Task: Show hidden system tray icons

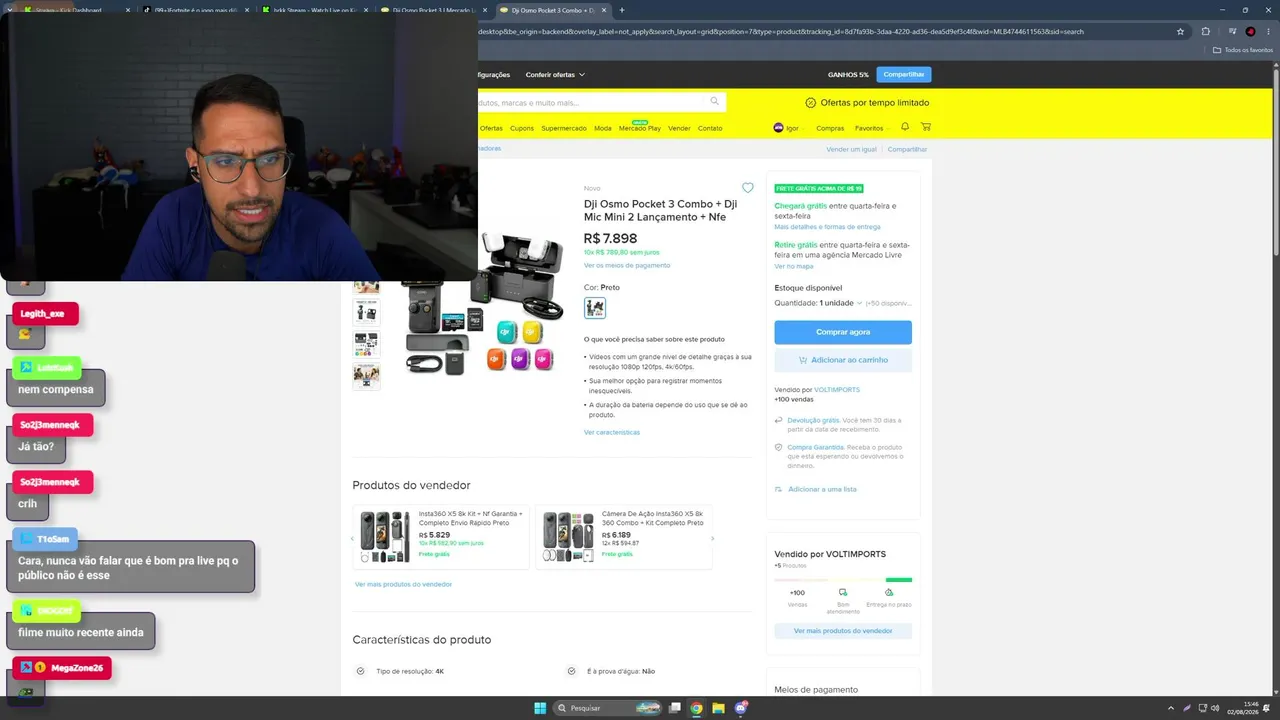Action: tap(1173, 708)
